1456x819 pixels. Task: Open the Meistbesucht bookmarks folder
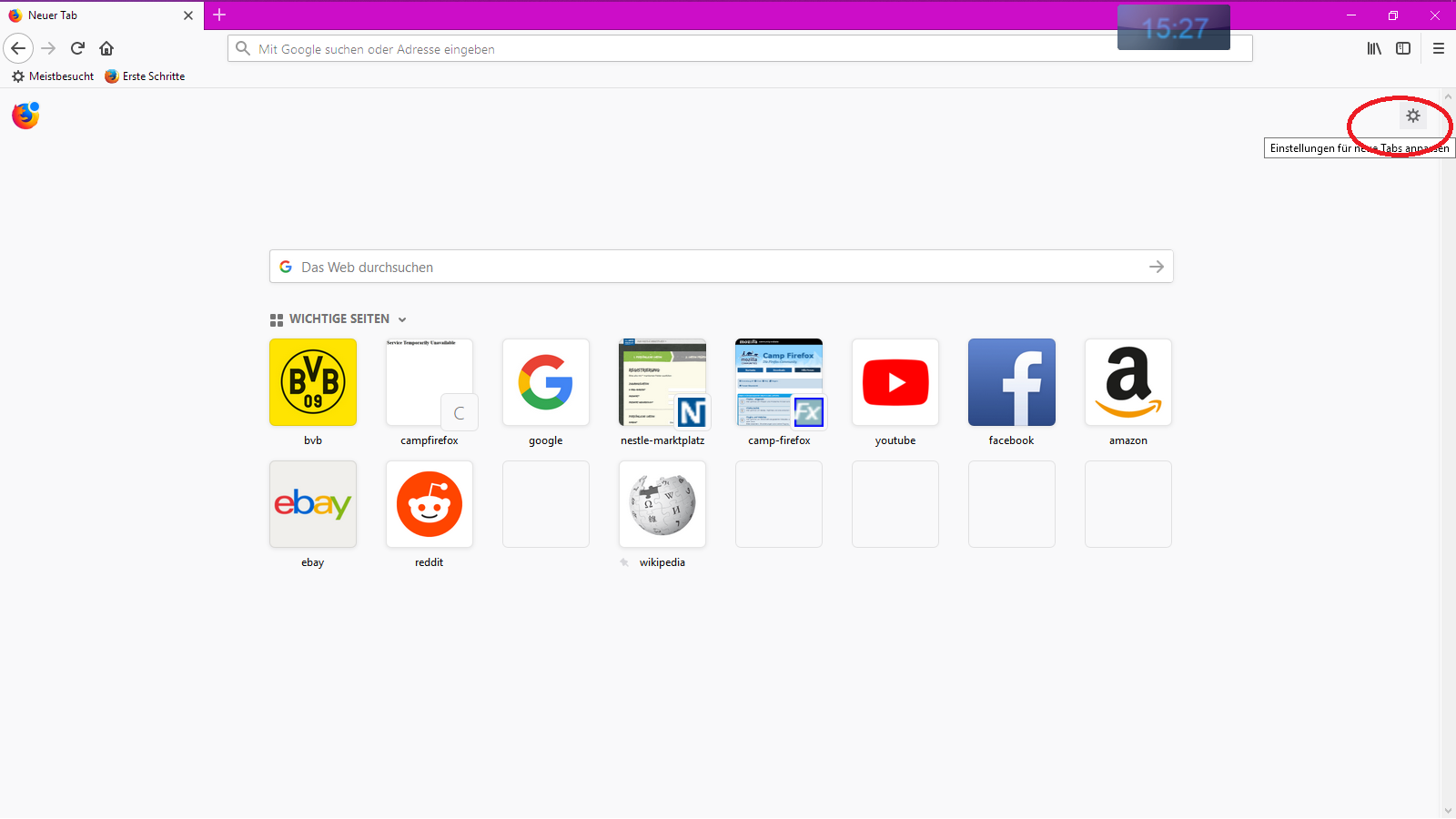[x=53, y=76]
